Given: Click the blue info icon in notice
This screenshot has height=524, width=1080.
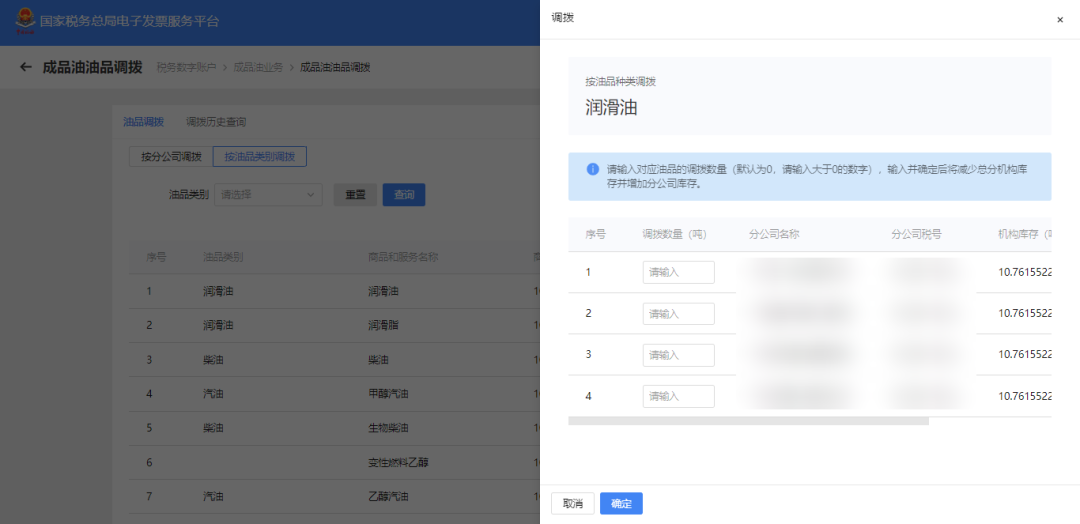Looking at the screenshot, I should pyautogui.click(x=593, y=169).
